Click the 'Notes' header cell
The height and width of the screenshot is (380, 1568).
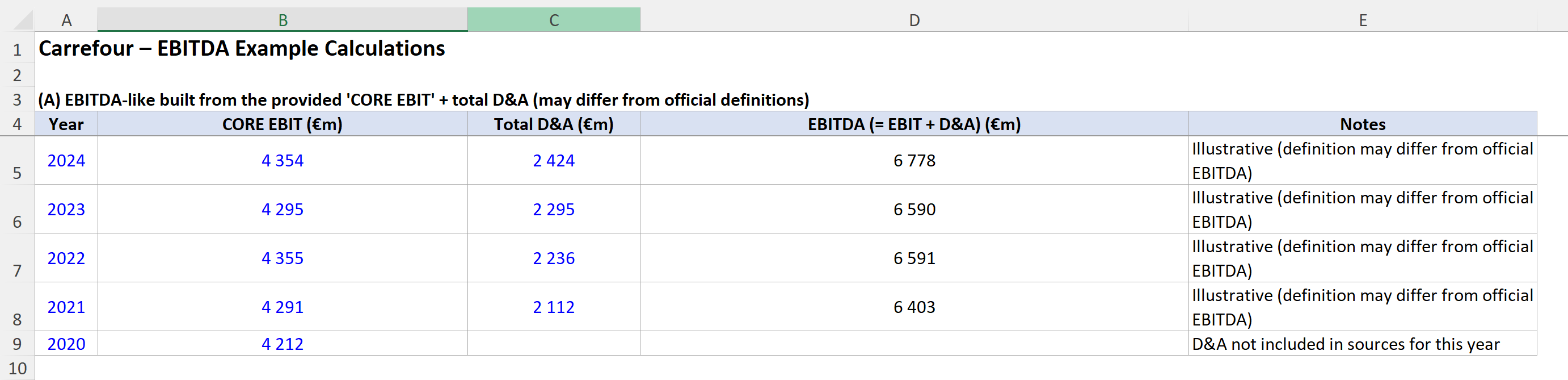pyautogui.click(x=1363, y=124)
